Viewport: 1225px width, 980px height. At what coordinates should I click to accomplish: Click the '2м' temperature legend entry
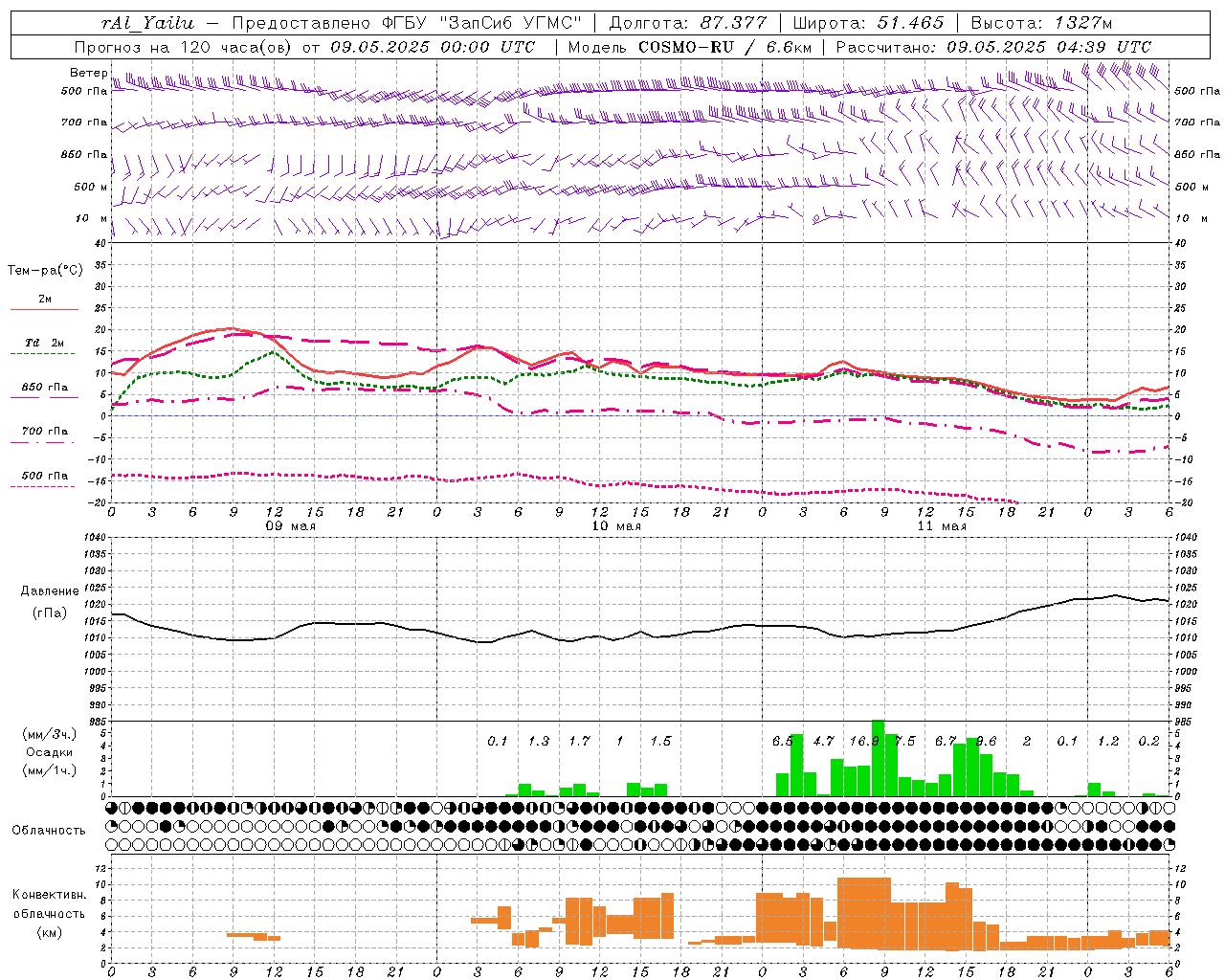(44, 299)
